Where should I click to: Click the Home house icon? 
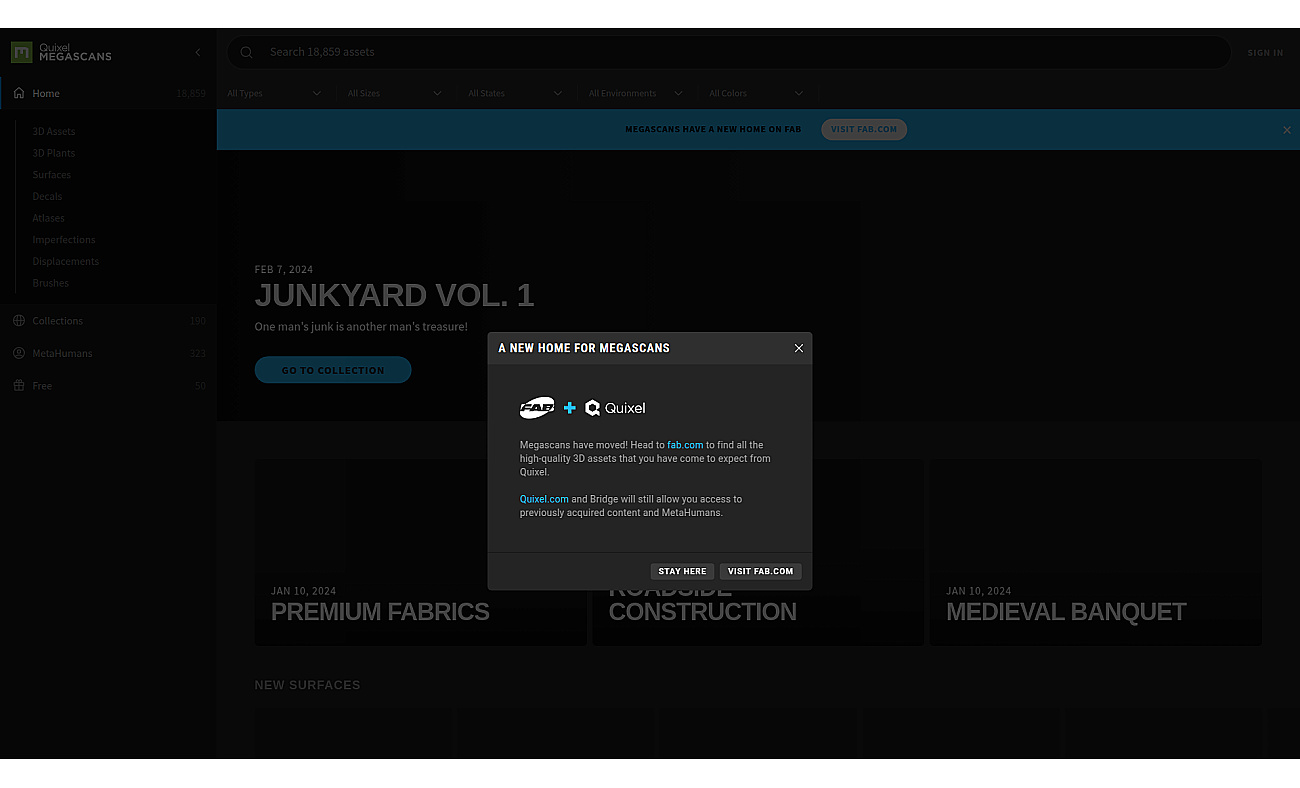coord(19,93)
